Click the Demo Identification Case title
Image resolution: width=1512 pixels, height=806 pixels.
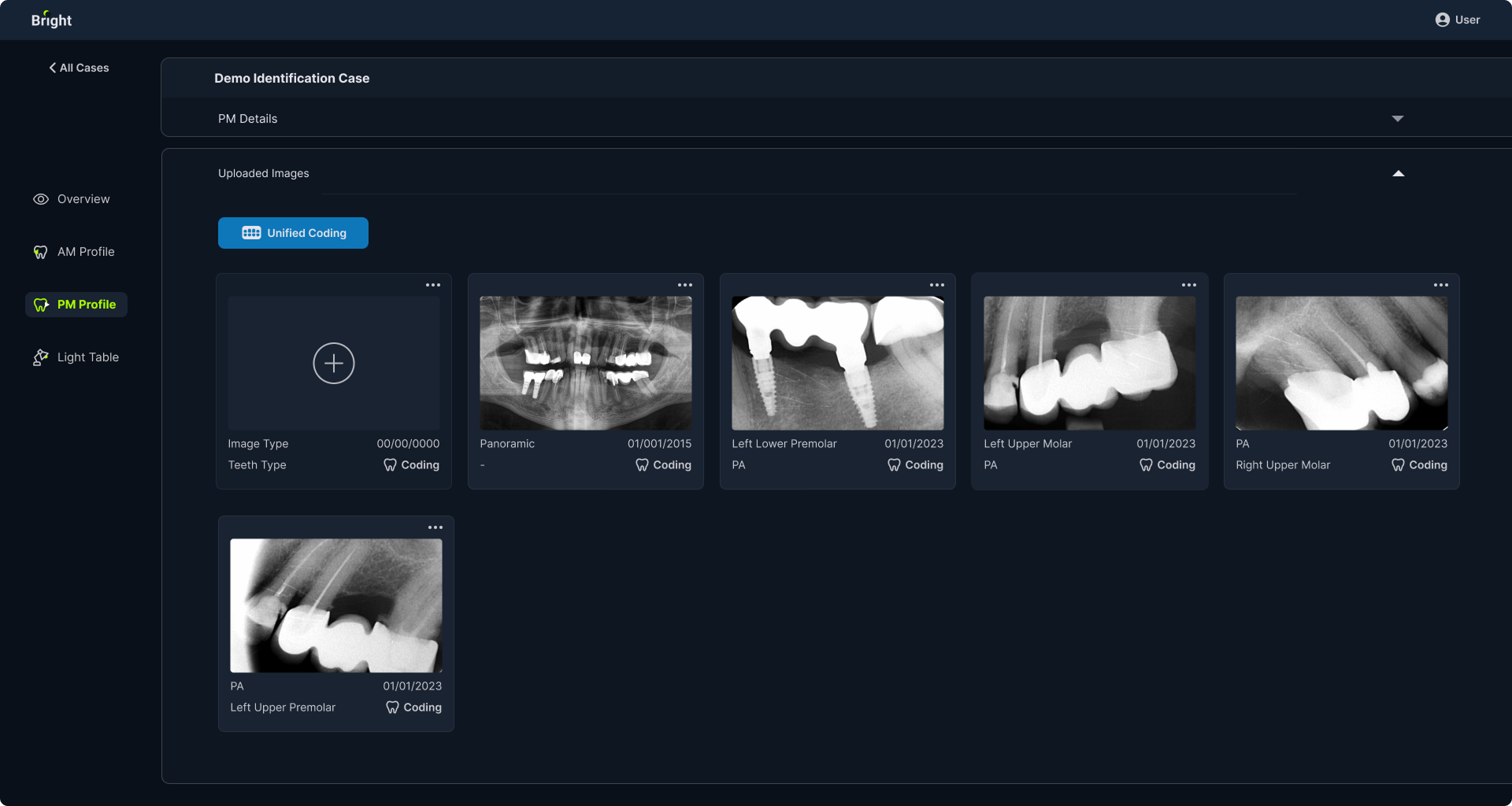(292, 78)
